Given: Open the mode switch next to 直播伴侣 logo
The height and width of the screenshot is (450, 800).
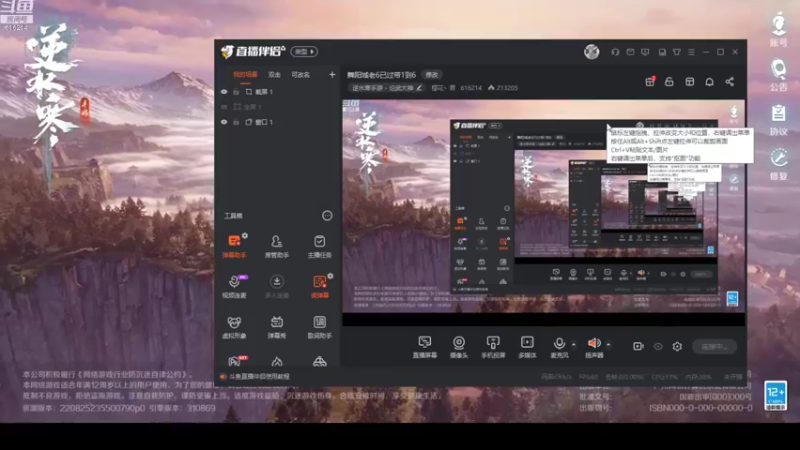Looking at the screenshot, I should [x=304, y=52].
